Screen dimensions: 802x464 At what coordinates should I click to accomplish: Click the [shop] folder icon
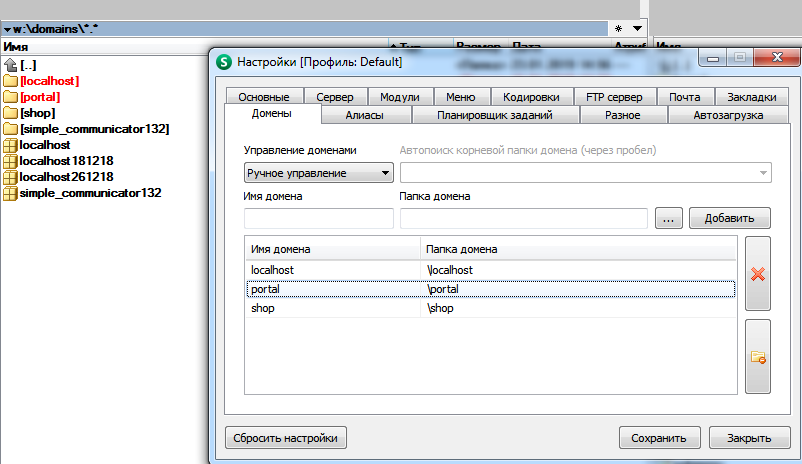point(11,113)
